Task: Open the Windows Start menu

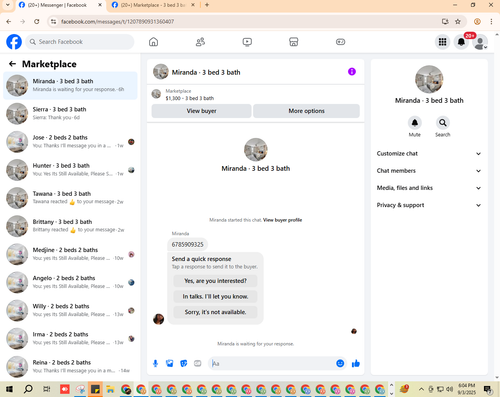Action: (x=9, y=389)
